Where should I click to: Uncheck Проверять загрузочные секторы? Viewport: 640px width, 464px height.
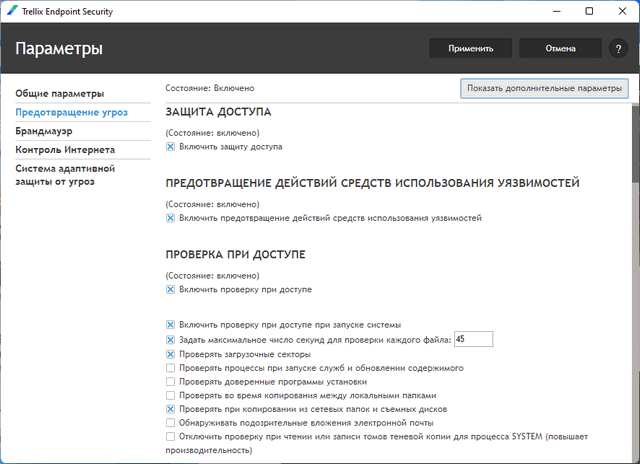(x=171, y=354)
